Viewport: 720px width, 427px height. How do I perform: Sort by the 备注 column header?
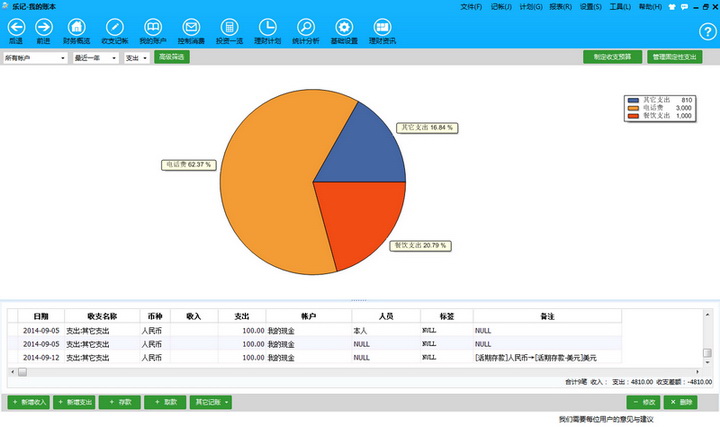tap(547, 316)
